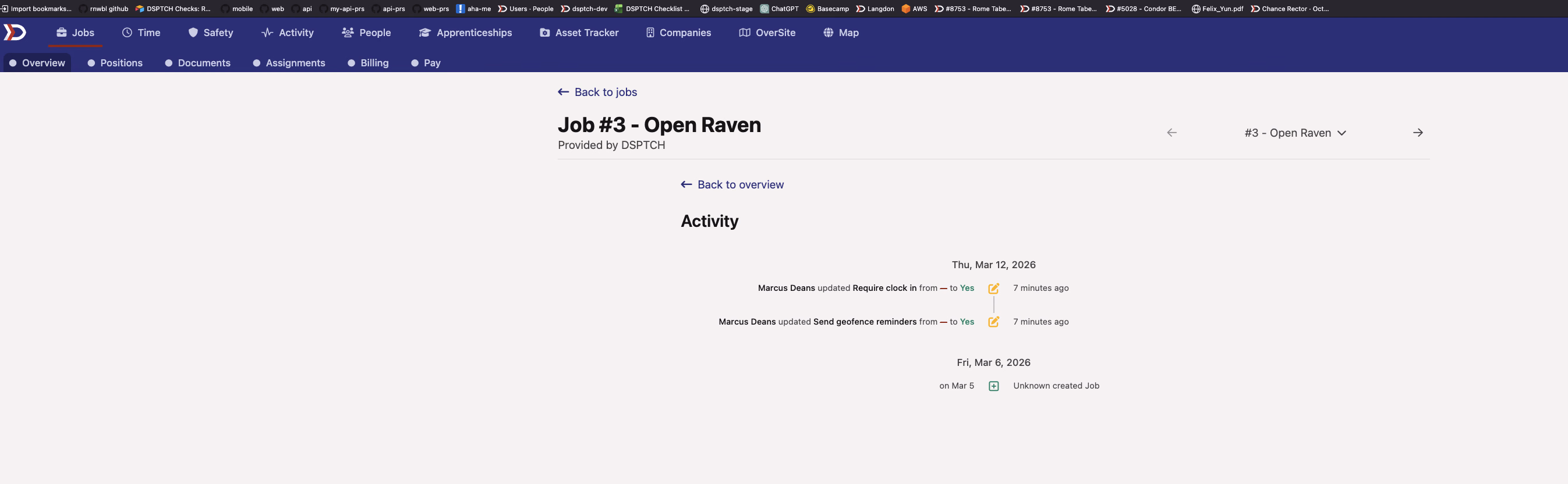Screen dimensions: 1568x484
Task: Click the edit icon beside Require clock in
Action: pyautogui.click(x=993, y=288)
